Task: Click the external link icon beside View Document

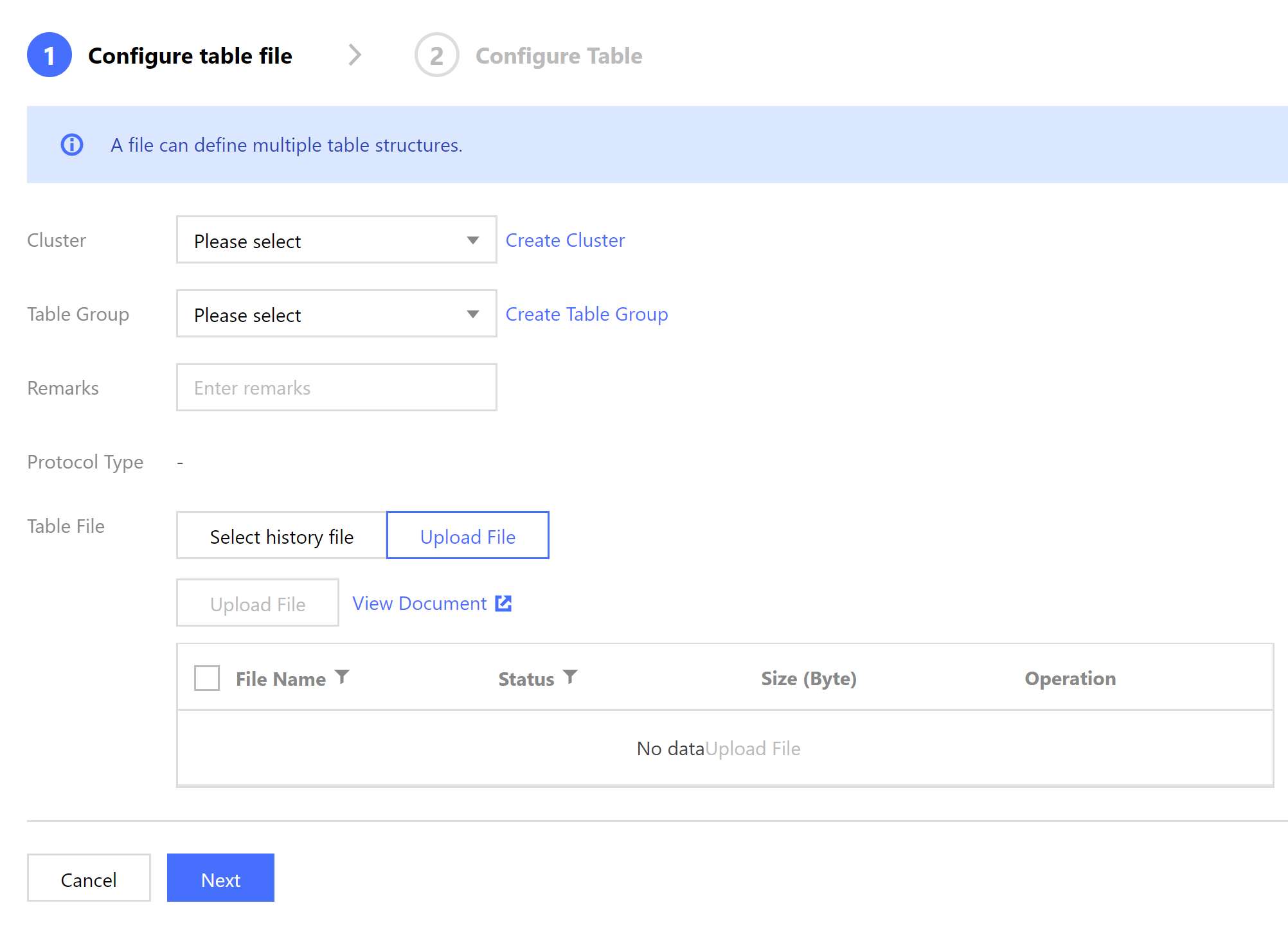Action: point(503,604)
